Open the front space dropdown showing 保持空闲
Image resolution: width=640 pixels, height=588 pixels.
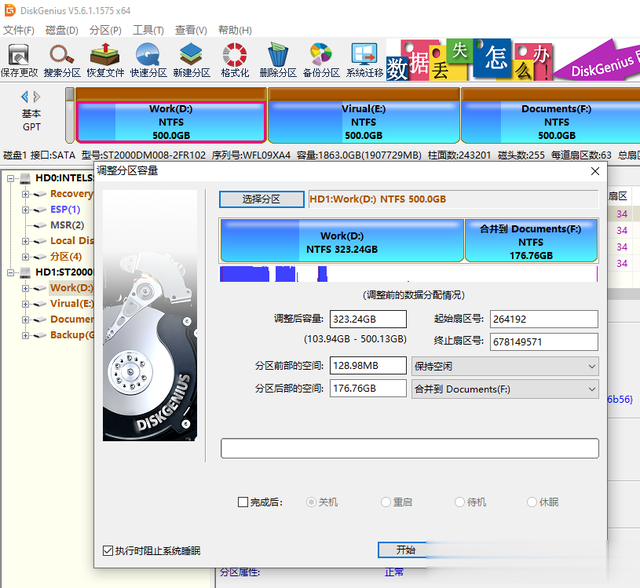tap(505, 366)
